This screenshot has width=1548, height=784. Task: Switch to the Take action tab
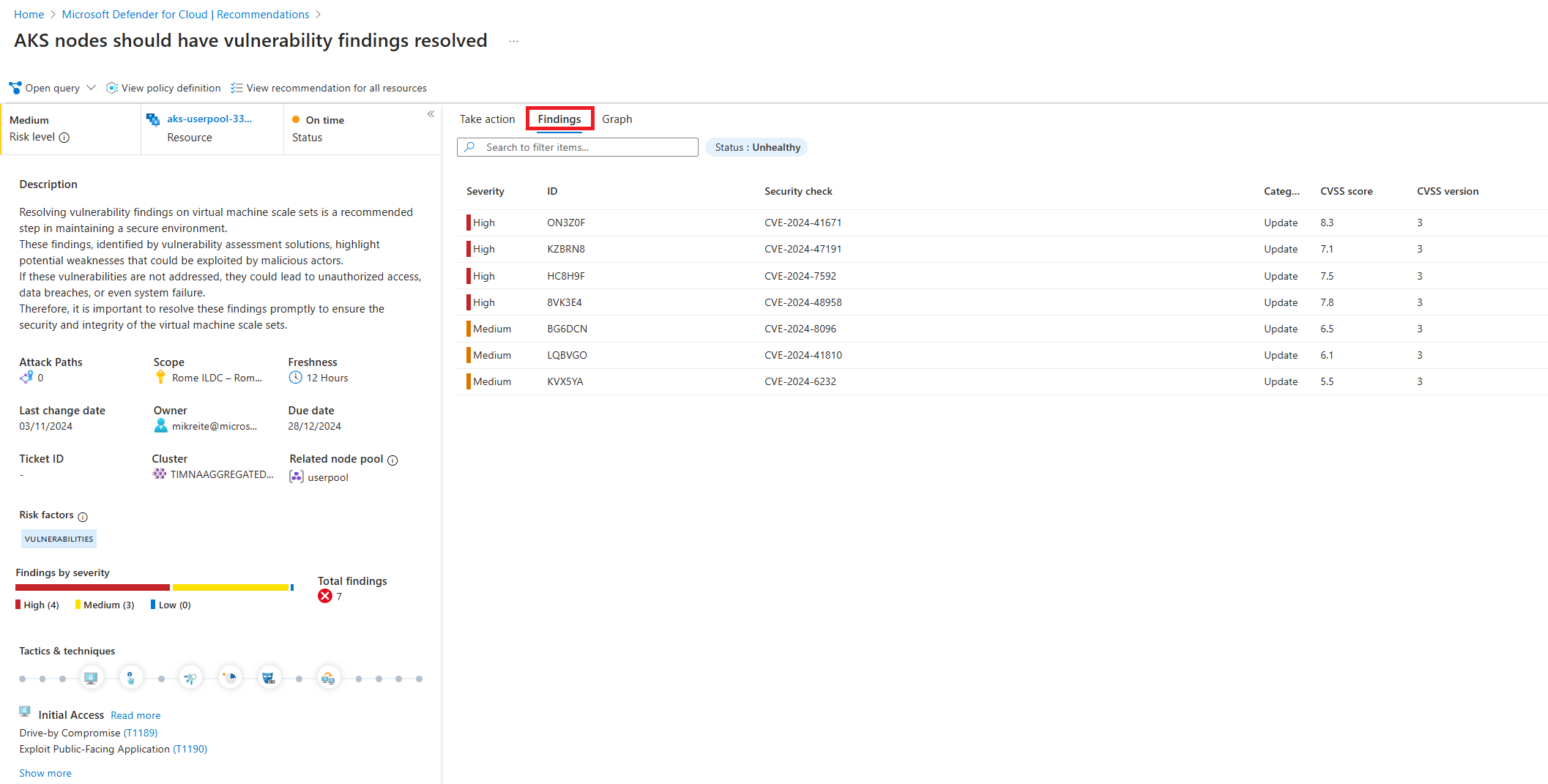tap(487, 119)
